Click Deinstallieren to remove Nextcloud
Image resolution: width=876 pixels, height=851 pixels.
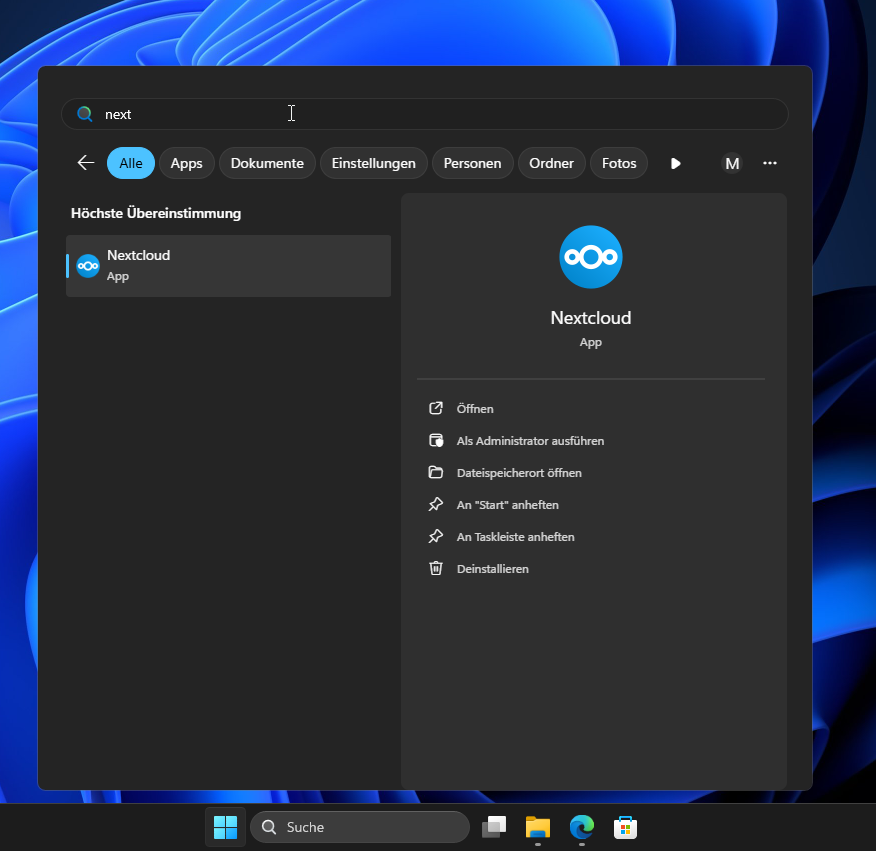(492, 569)
